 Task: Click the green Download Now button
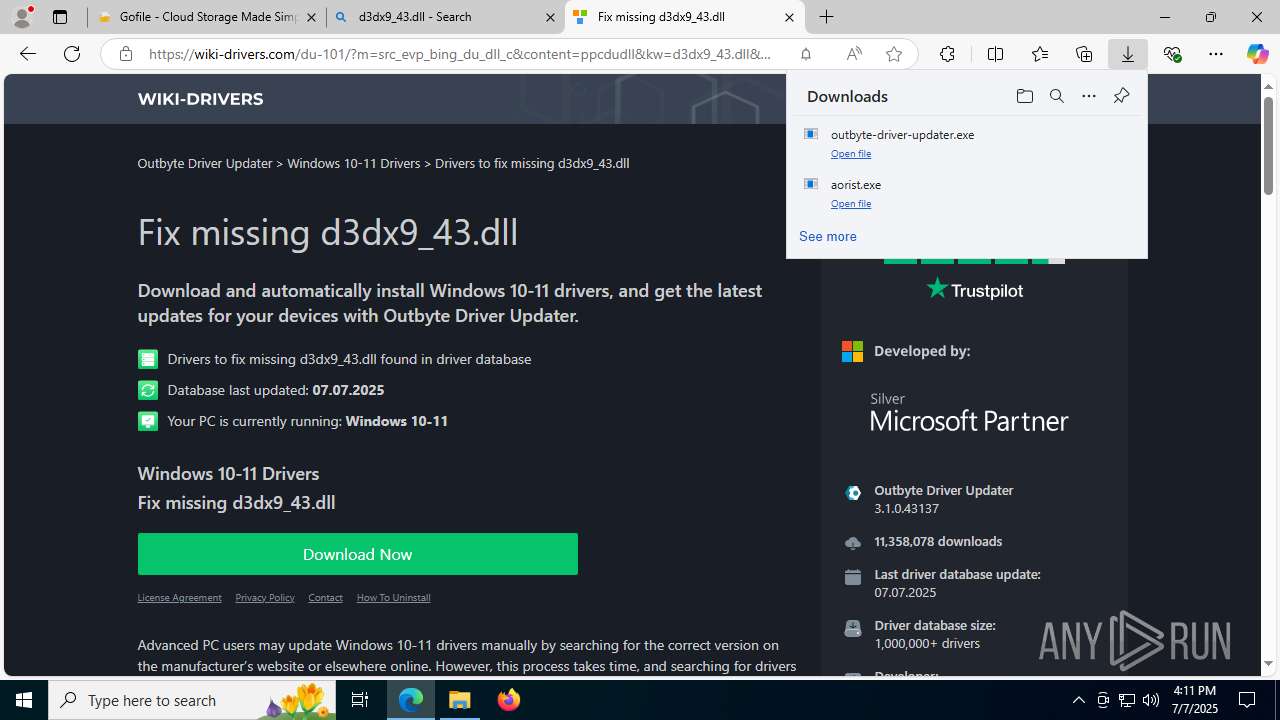tap(357, 554)
